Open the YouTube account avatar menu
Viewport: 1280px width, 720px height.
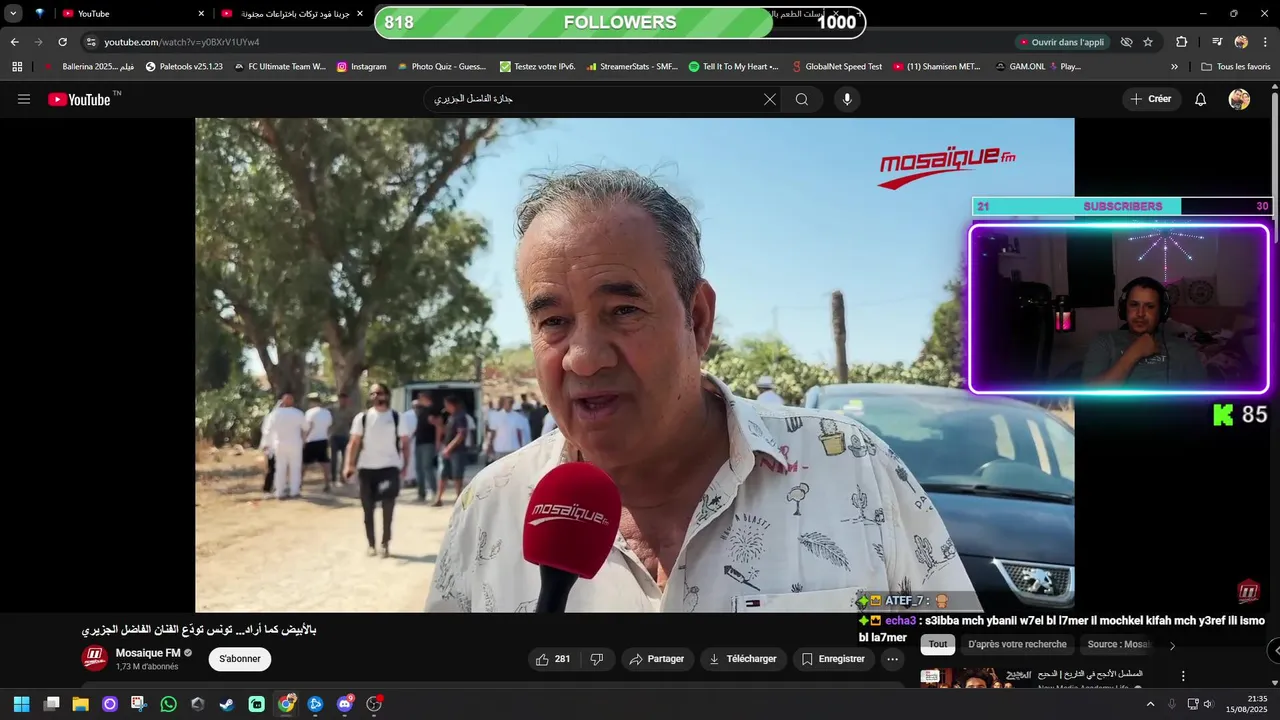[1239, 99]
